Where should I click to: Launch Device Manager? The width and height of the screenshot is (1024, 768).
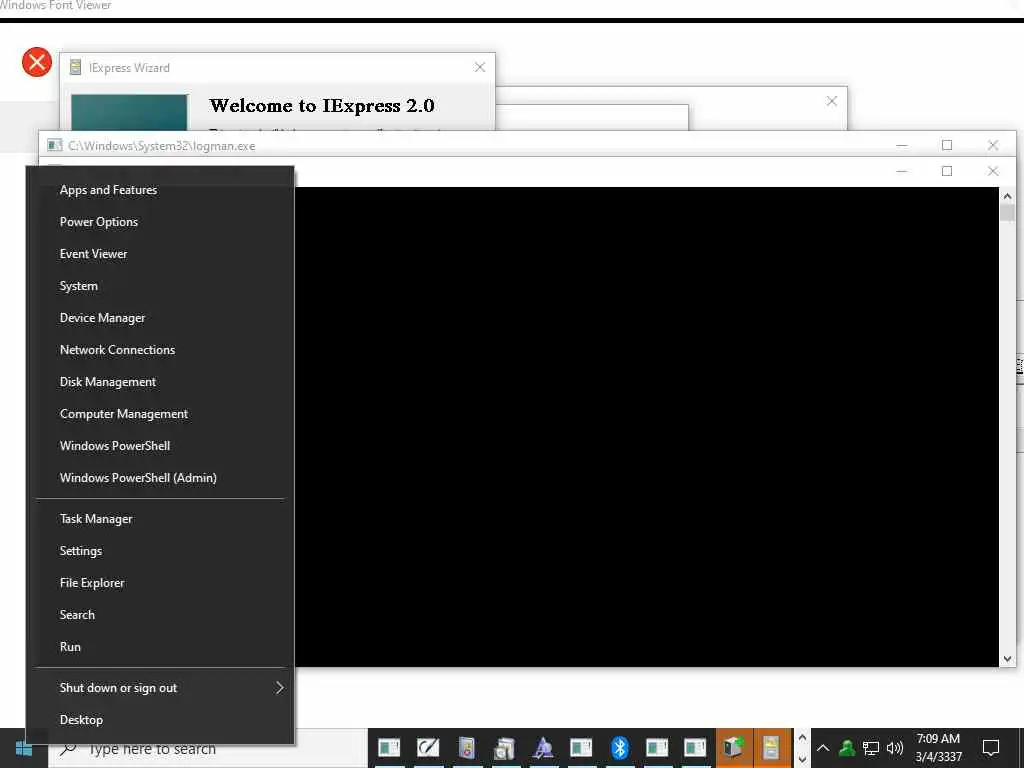point(160,318)
